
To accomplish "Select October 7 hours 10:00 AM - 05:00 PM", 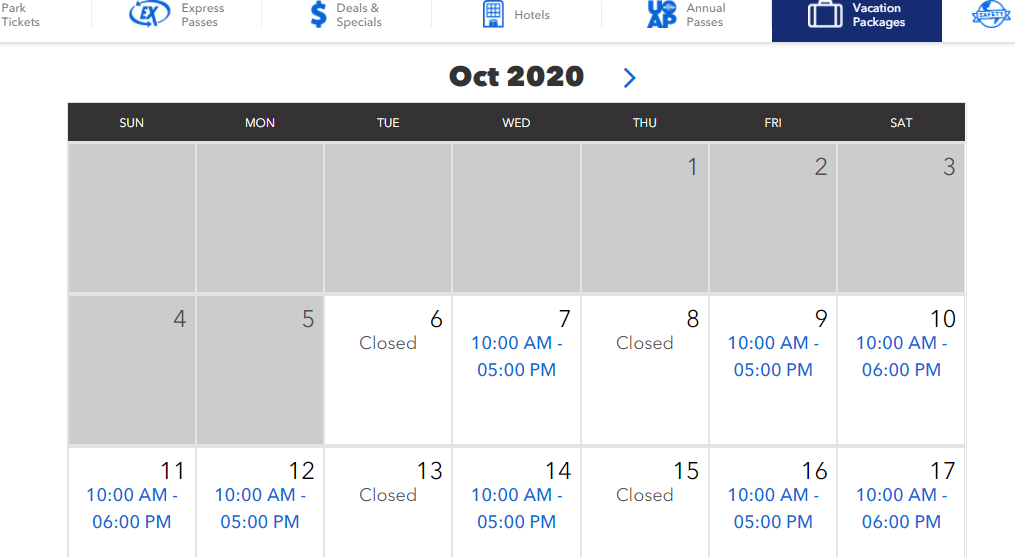I will 517,356.
